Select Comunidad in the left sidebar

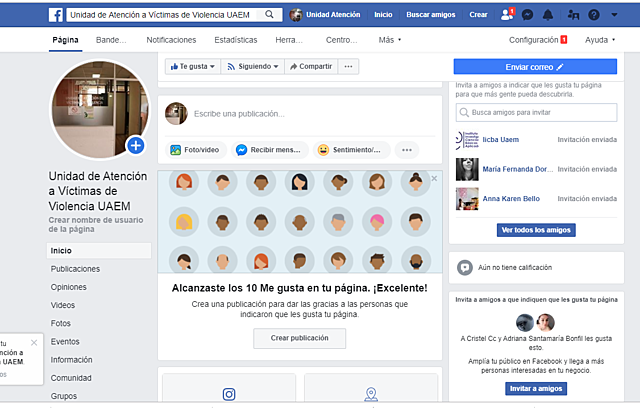click(x=71, y=378)
